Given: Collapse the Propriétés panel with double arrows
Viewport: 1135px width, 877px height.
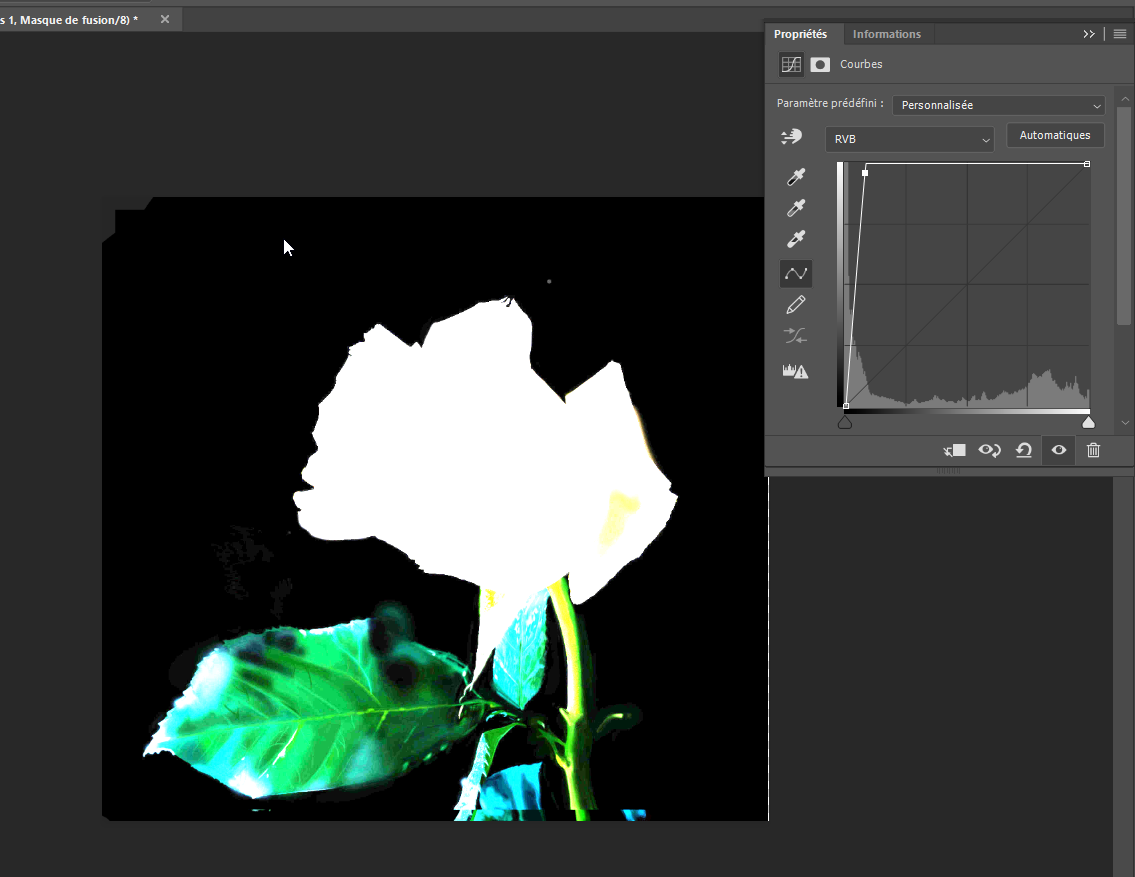Looking at the screenshot, I should click(x=1089, y=33).
